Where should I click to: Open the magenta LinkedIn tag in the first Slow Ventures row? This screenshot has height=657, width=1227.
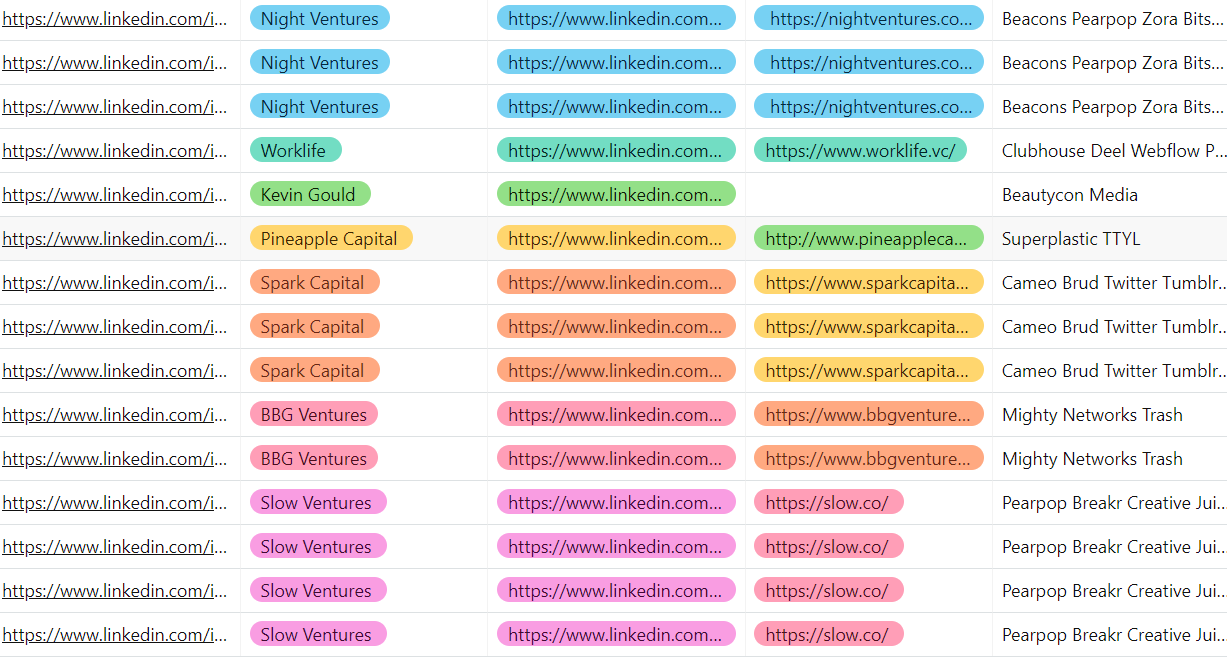coord(616,503)
